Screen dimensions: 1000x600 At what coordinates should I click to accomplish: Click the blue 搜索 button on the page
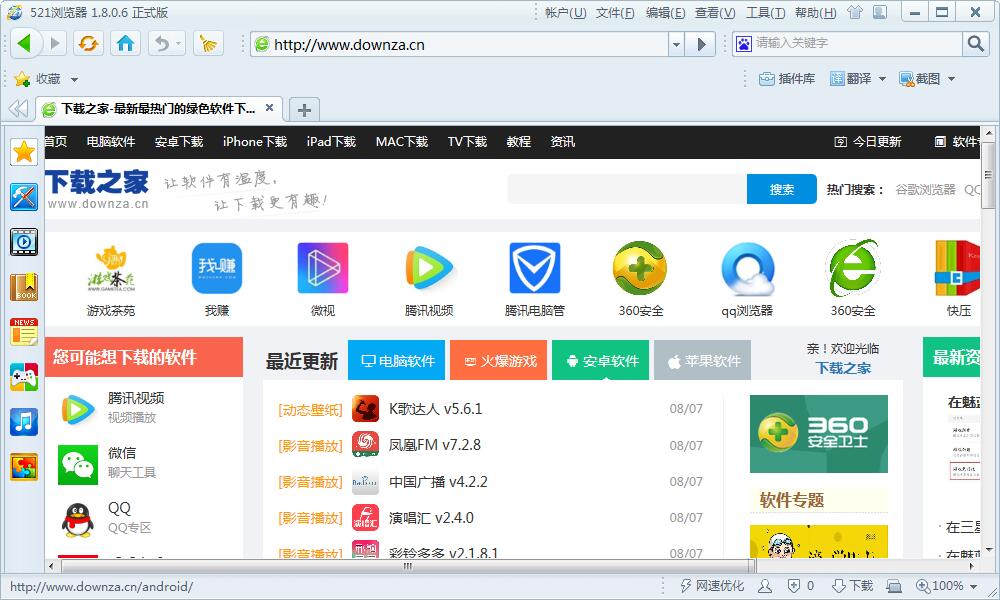click(781, 189)
